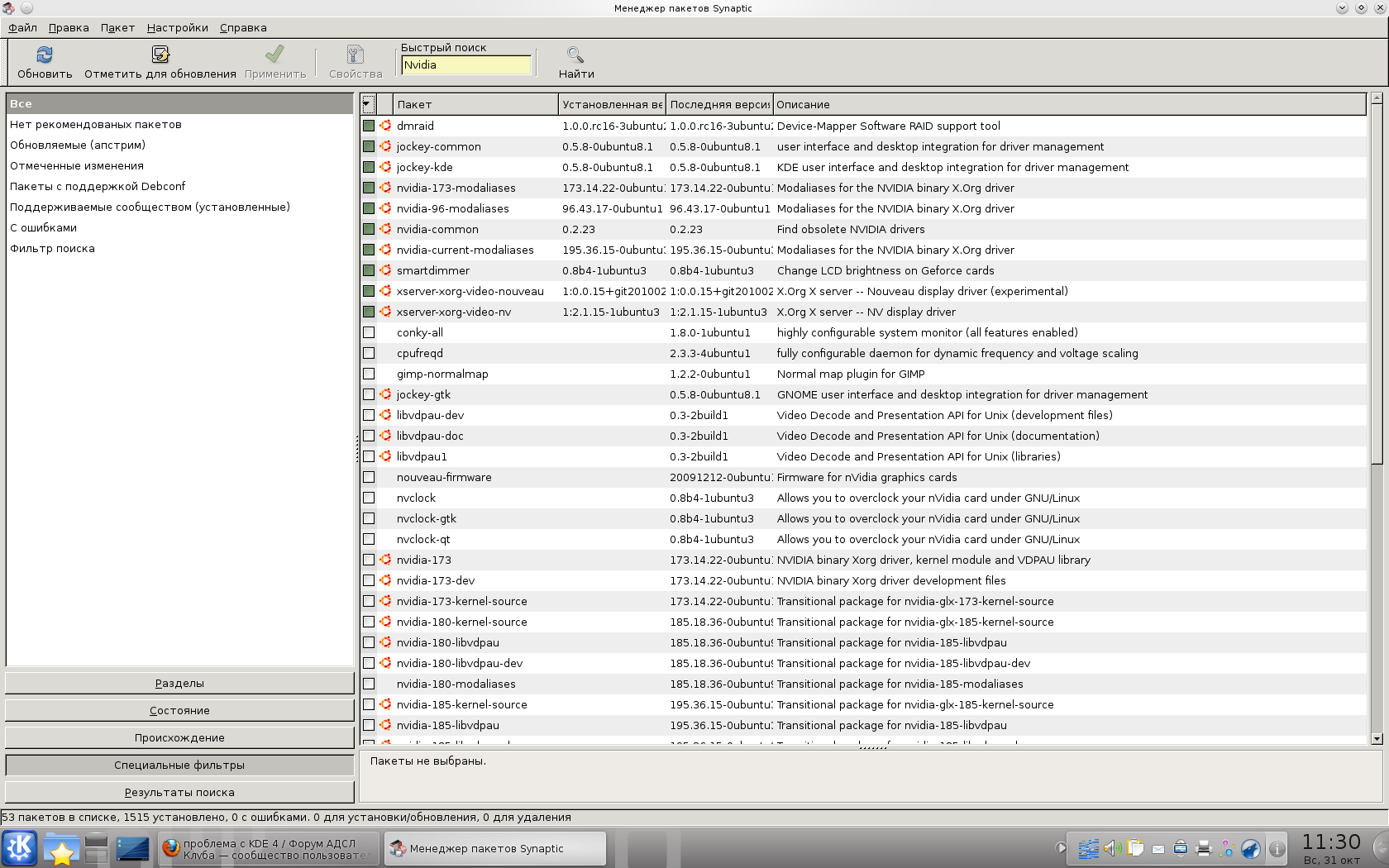Click the Ubuntu logo icon beside libvdpau1
The image size is (1389, 868).
[385, 456]
